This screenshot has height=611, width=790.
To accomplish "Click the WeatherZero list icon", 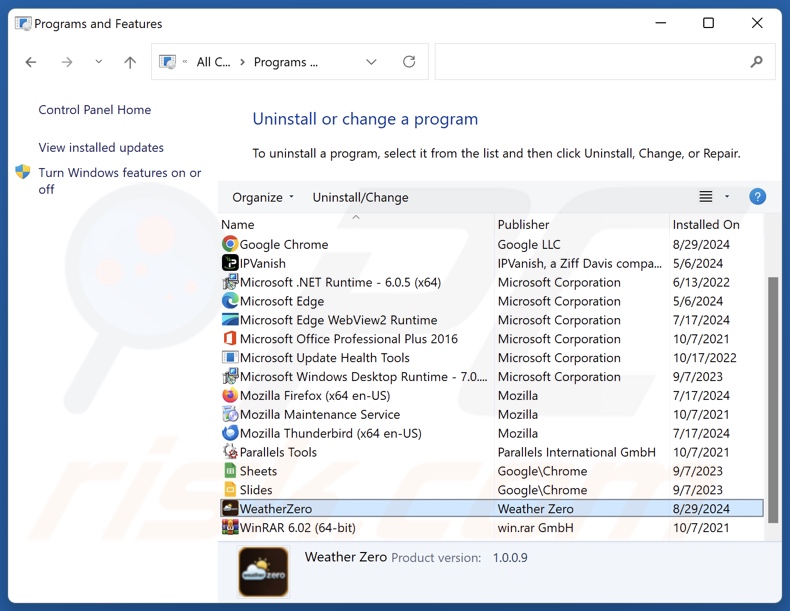I will pyautogui.click(x=230, y=508).
